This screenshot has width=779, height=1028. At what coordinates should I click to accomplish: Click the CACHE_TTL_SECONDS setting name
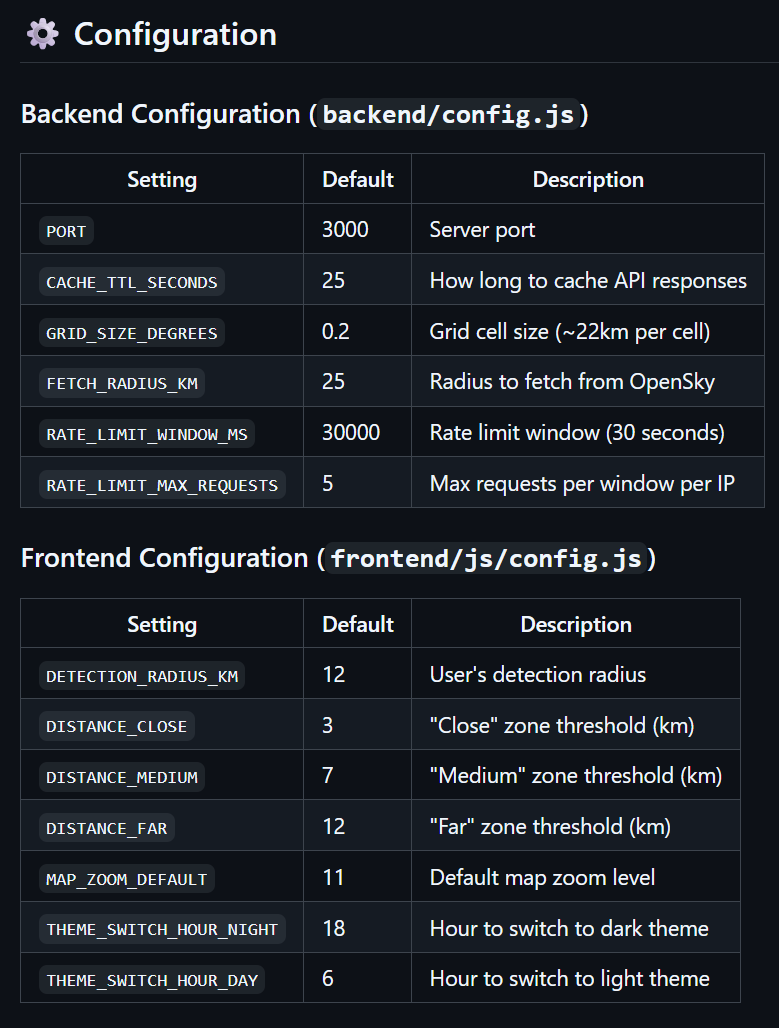coord(131,282)
